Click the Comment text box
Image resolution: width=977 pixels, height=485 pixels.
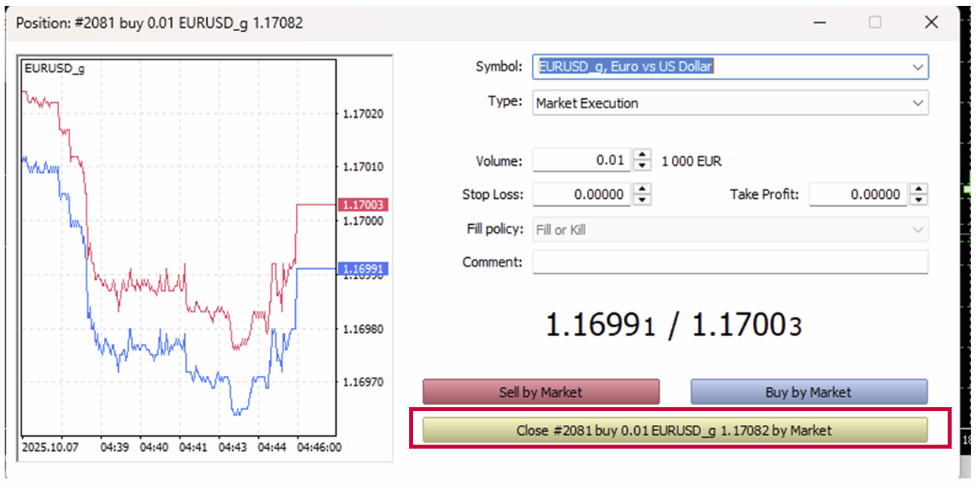click(730, 262)
